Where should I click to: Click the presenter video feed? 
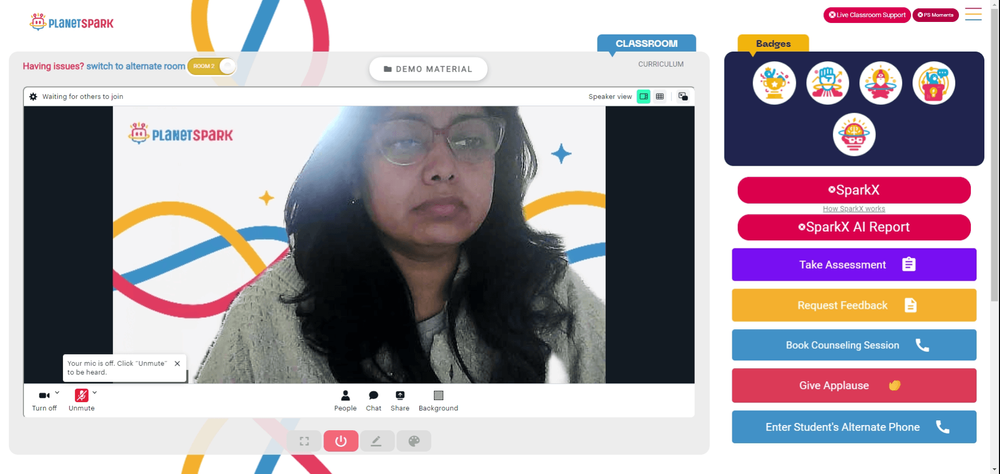click(x=359, y=244)
